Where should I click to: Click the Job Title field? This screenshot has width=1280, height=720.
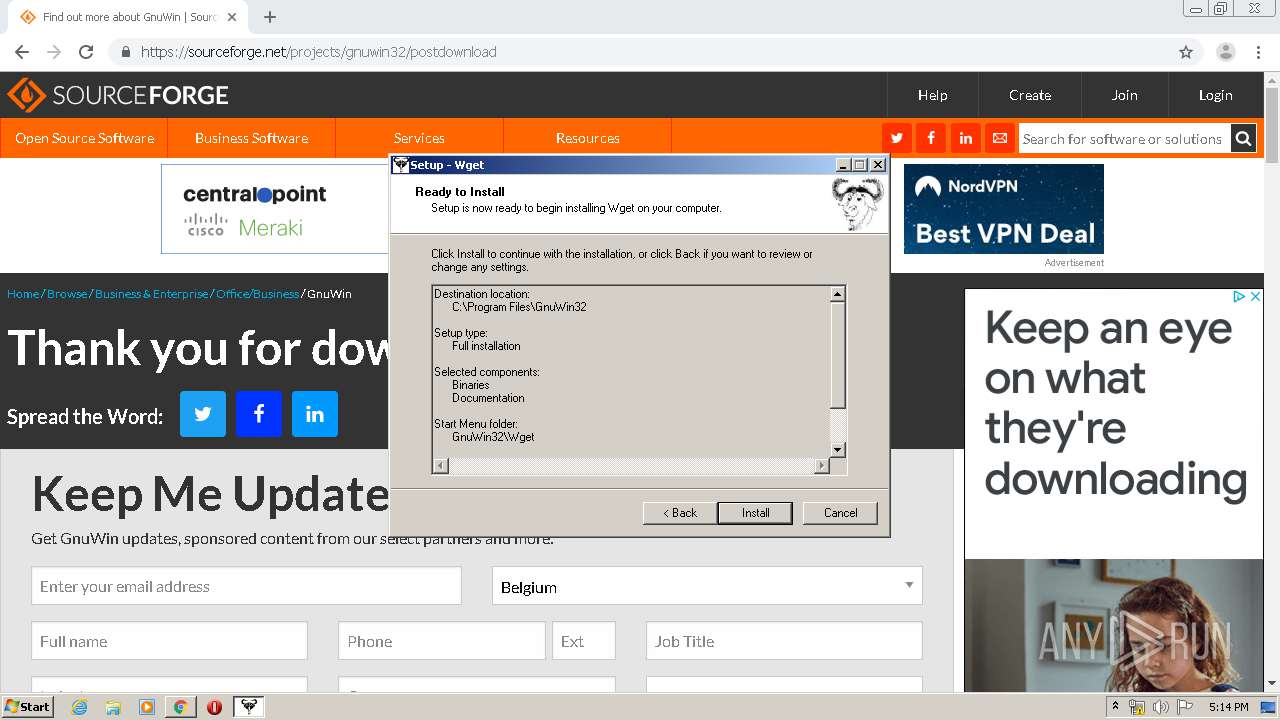(x=784, y=641)
